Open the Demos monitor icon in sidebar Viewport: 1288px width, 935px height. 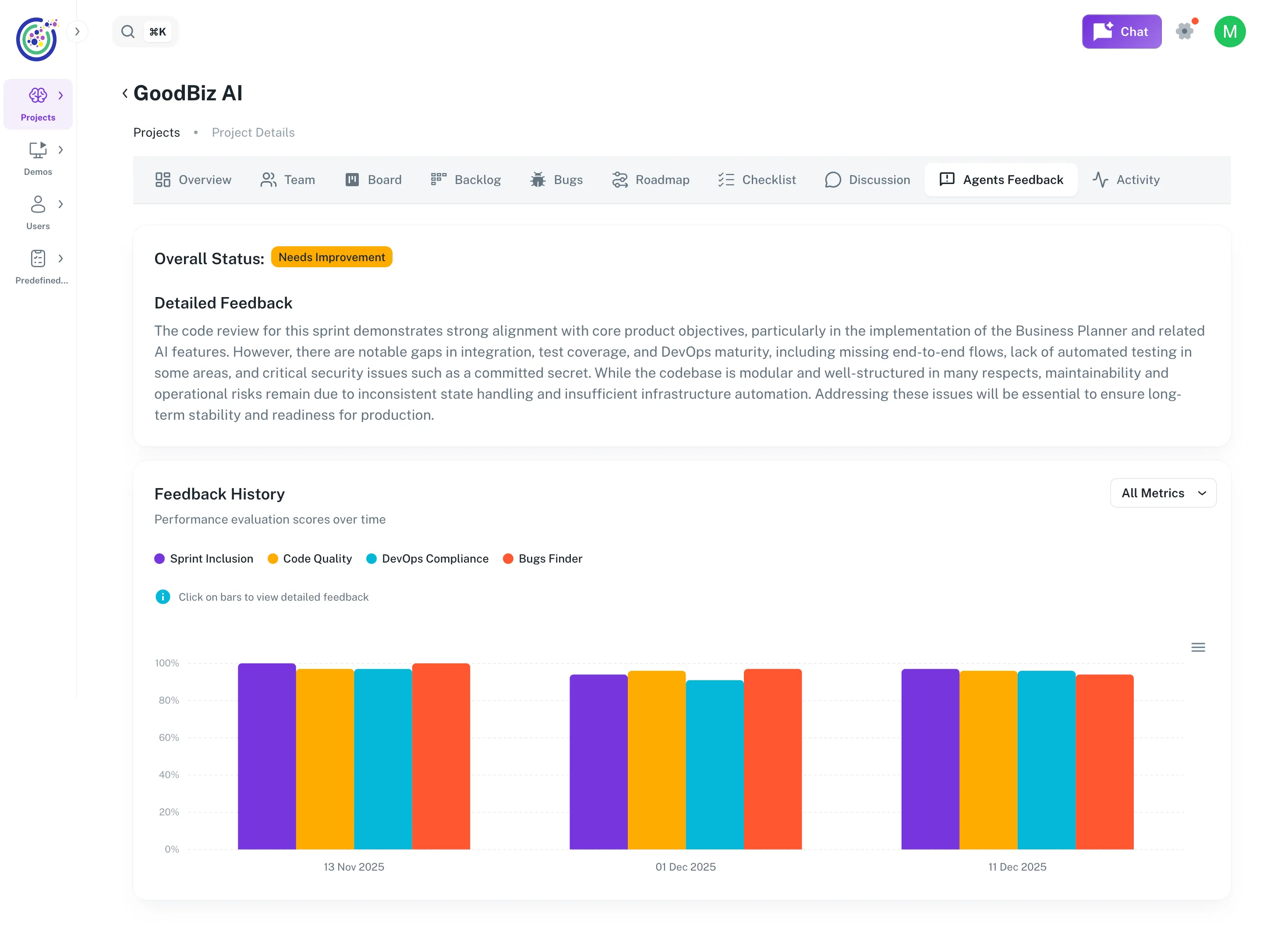click(x=38, y=150)
